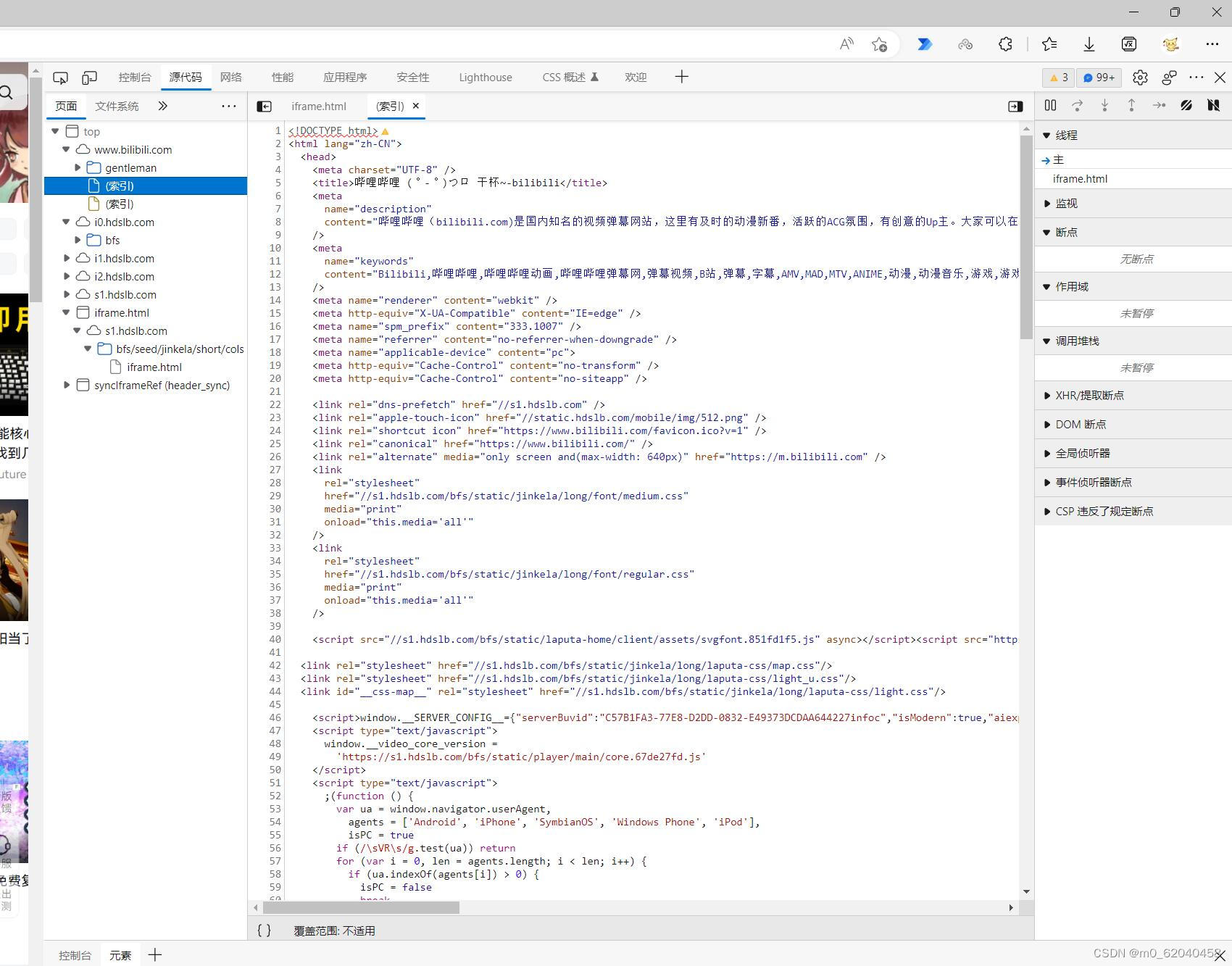This screenshot has width=1232, height=966.
Task: Click the horizontal scrollbar of code editor
Action: [x=361, y=907]
